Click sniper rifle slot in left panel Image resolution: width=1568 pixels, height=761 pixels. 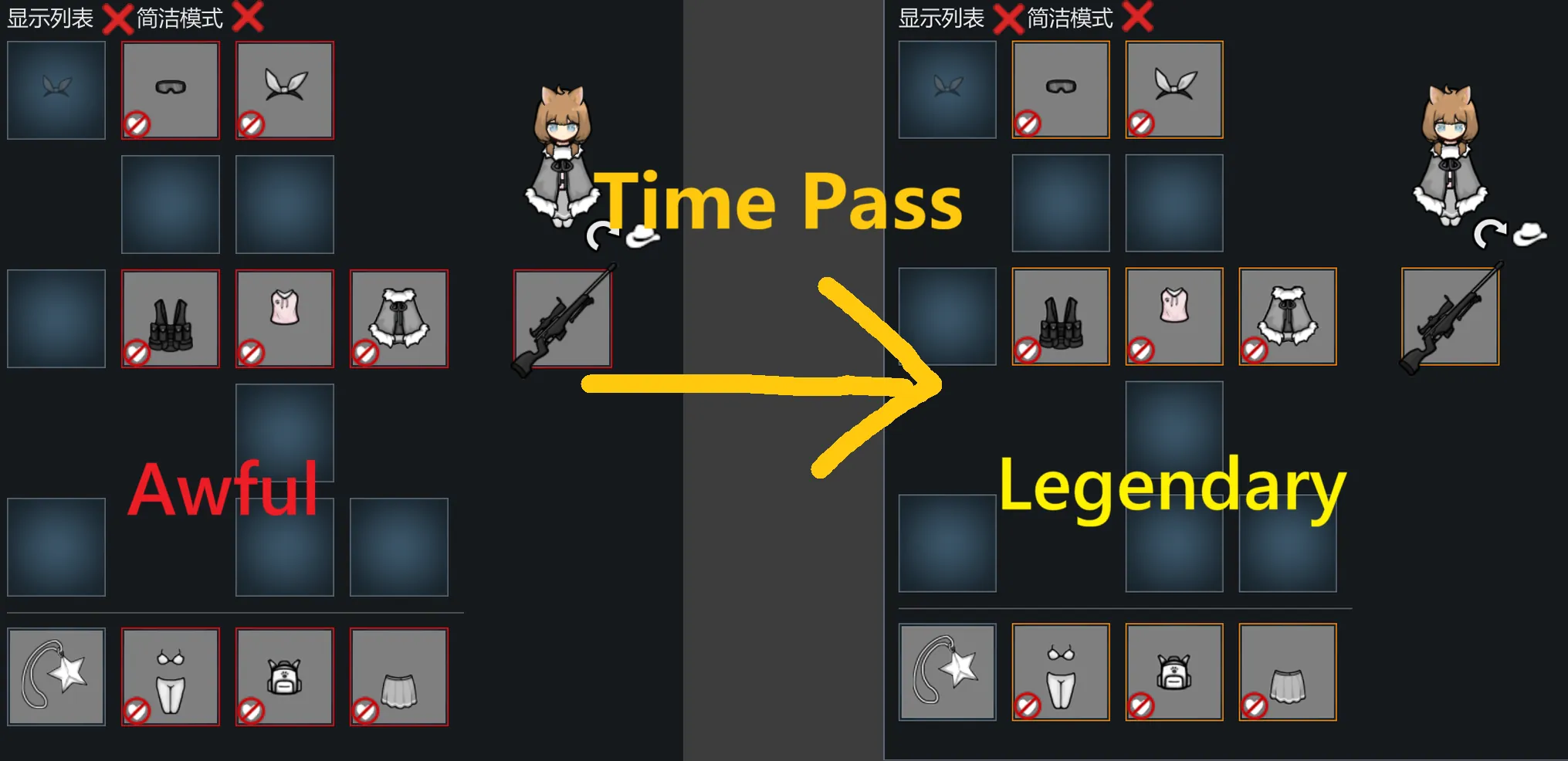tap(563, 319)
